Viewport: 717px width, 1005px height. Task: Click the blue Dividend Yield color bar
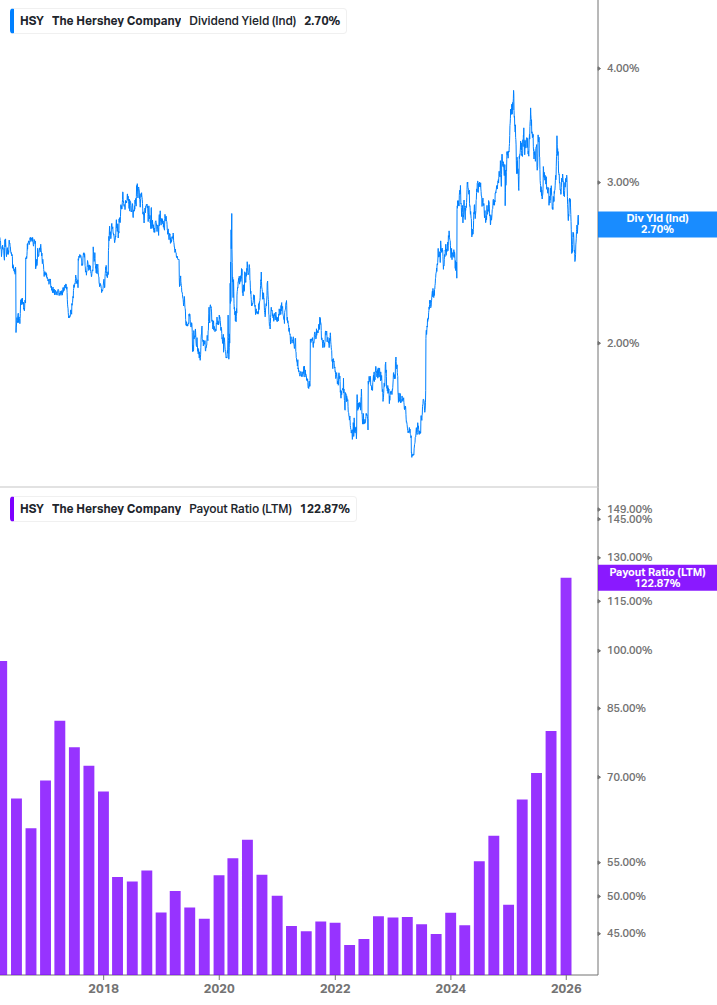coord(12,21)
